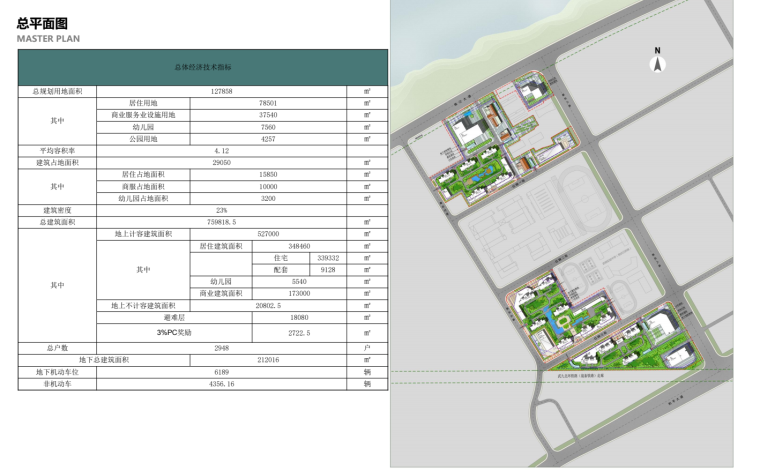
Task: Select the 公园用地 row label
Action: tap(142, 138)
